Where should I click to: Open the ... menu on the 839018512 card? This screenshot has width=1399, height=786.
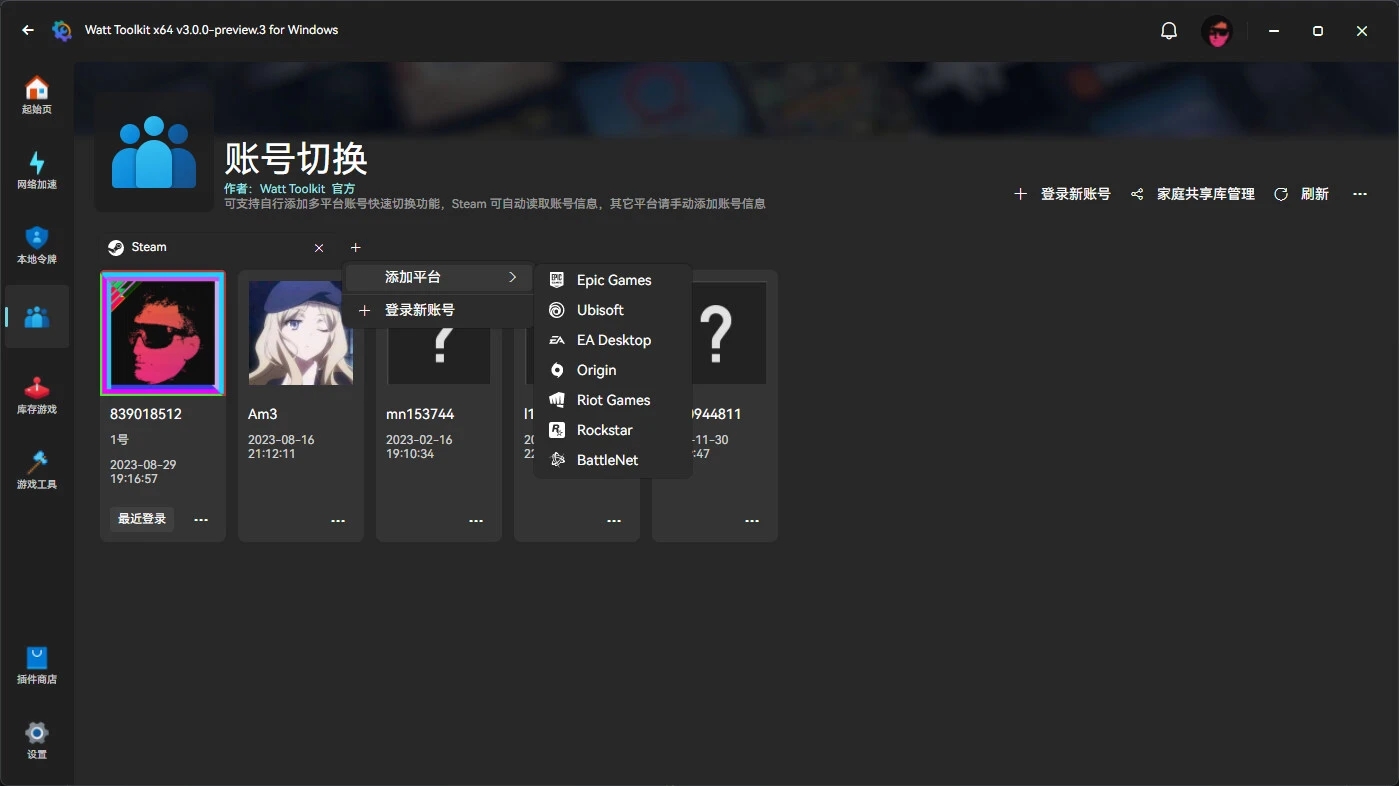point(200,519)
